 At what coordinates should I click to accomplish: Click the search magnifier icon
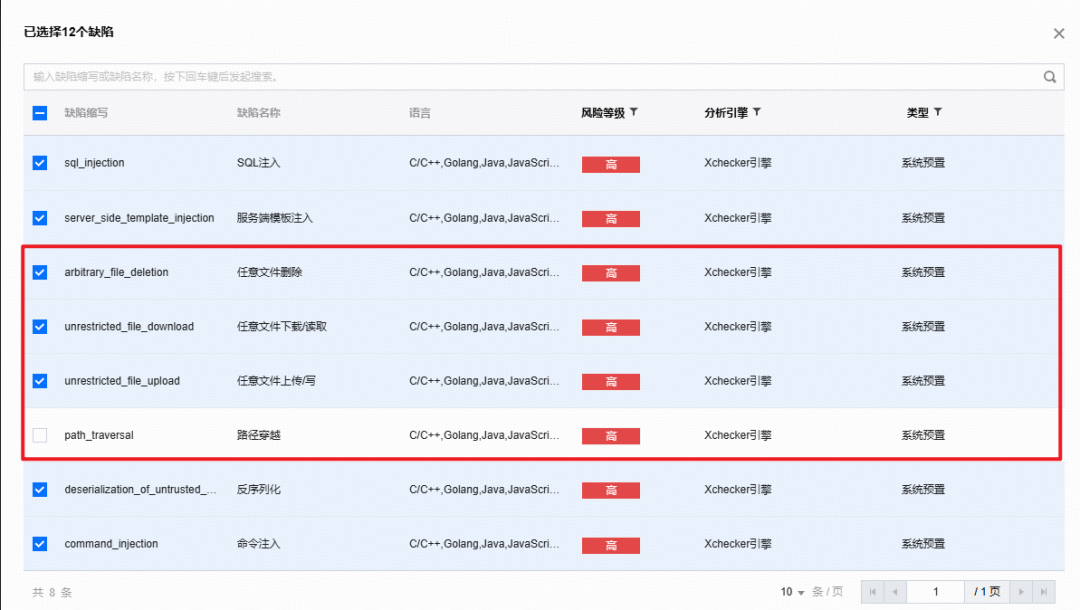[x=1049, y=76]
